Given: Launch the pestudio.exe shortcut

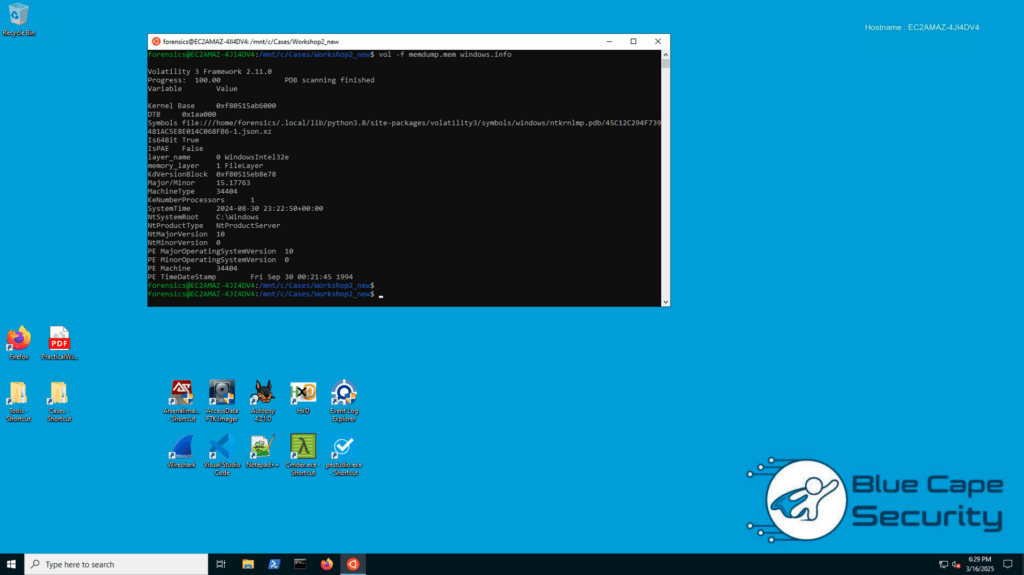Looking at the screenshot, I should click(344, 447).
